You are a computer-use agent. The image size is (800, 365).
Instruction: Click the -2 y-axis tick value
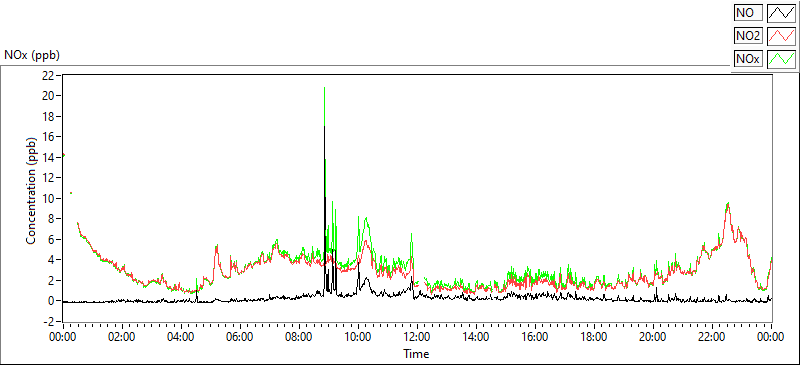click(x=49, y=322)
